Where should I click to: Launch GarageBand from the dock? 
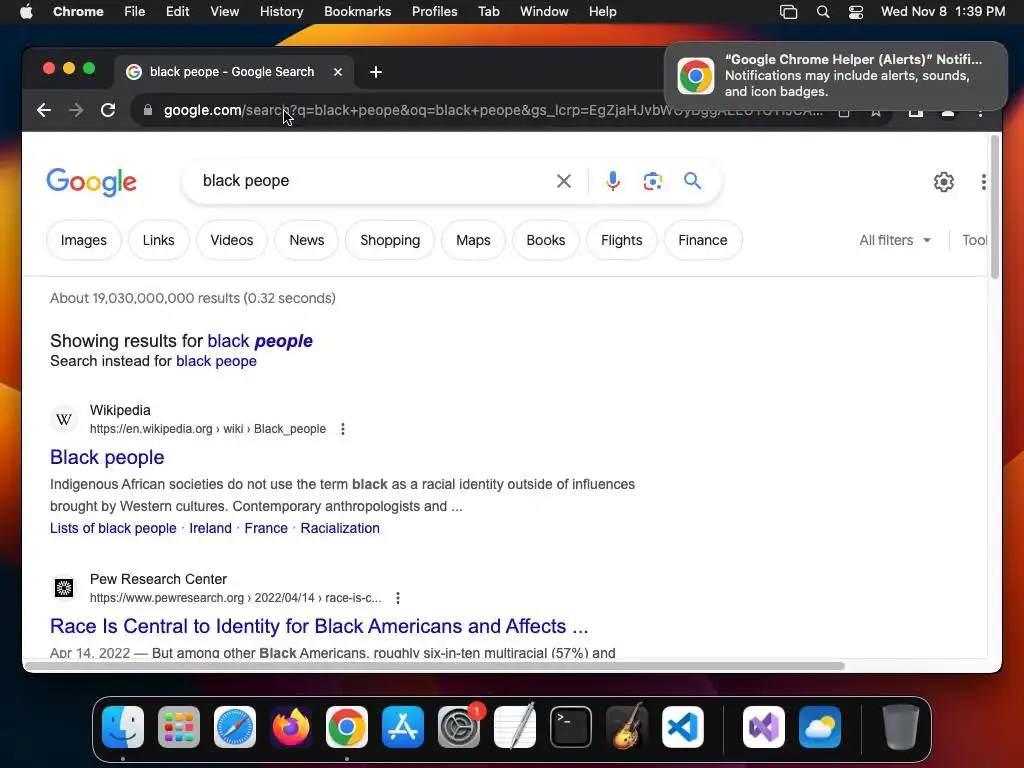point(627,727)
